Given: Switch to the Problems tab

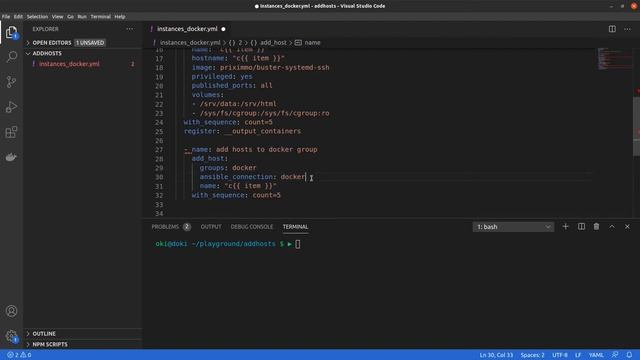Looking at the screenshot, I should point(171,227).
